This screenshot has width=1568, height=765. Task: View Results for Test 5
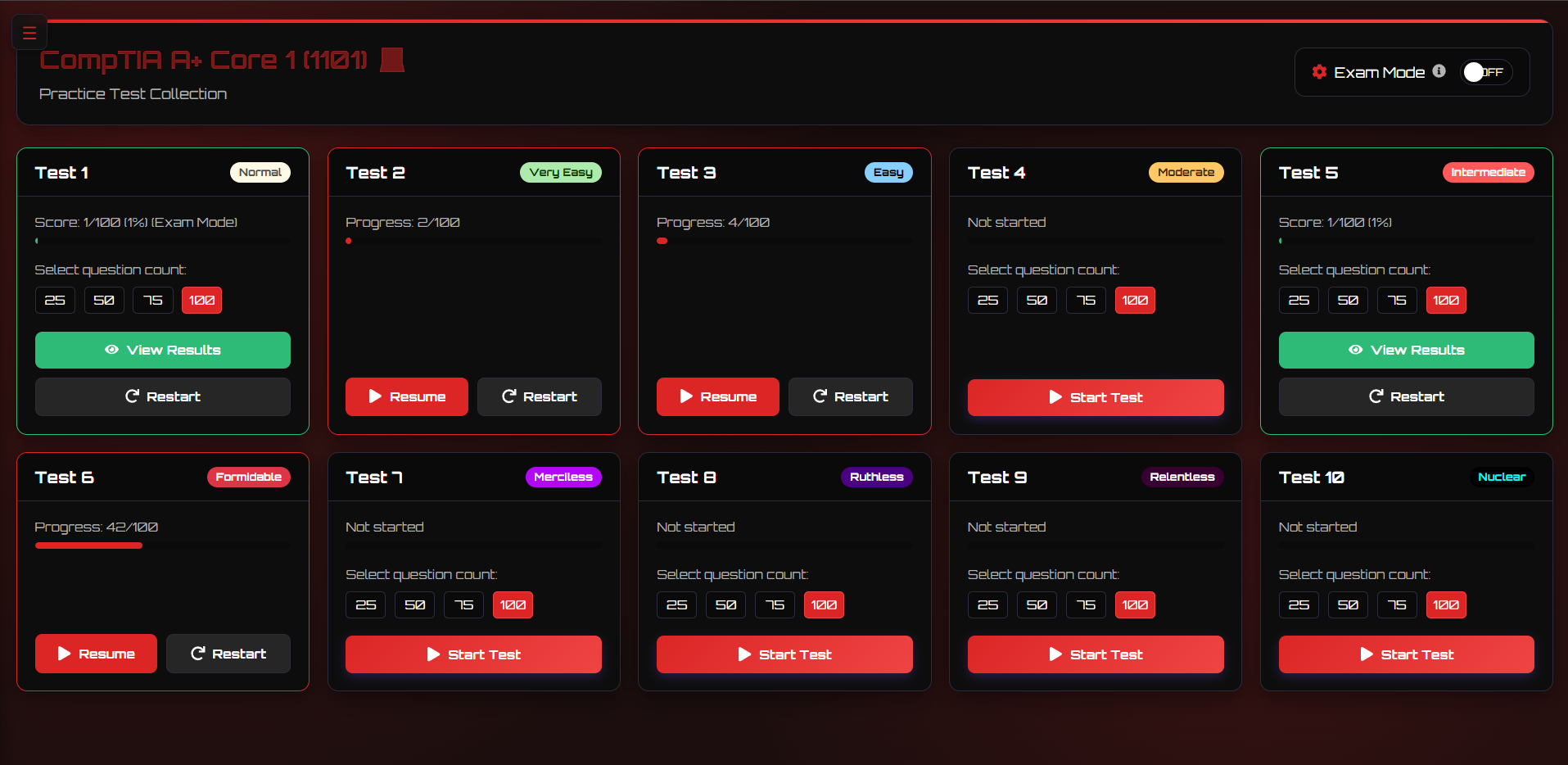coord(1407,350)
